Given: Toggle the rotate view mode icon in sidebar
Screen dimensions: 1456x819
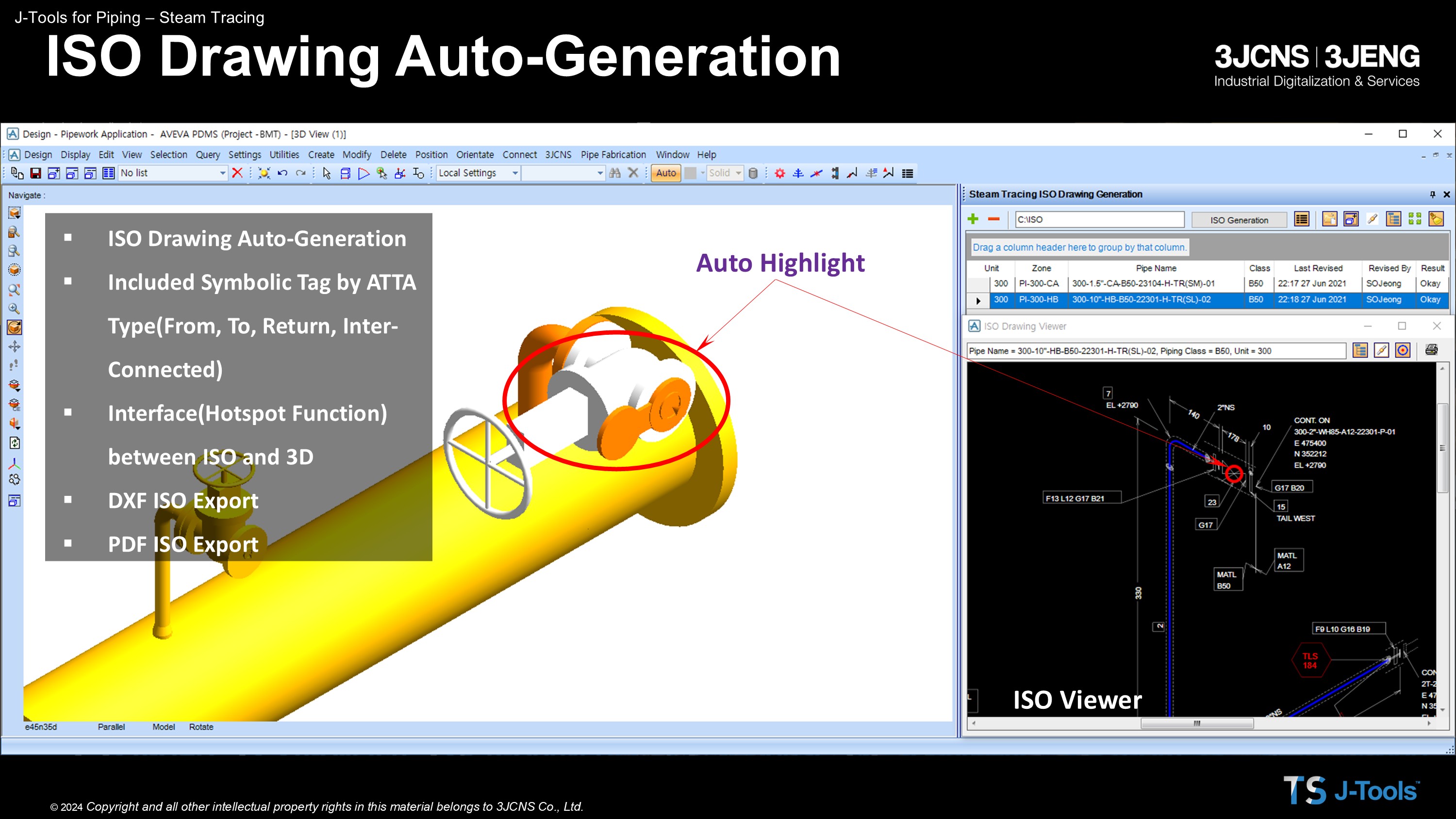Looking at the screenshot, I should 14,328.
